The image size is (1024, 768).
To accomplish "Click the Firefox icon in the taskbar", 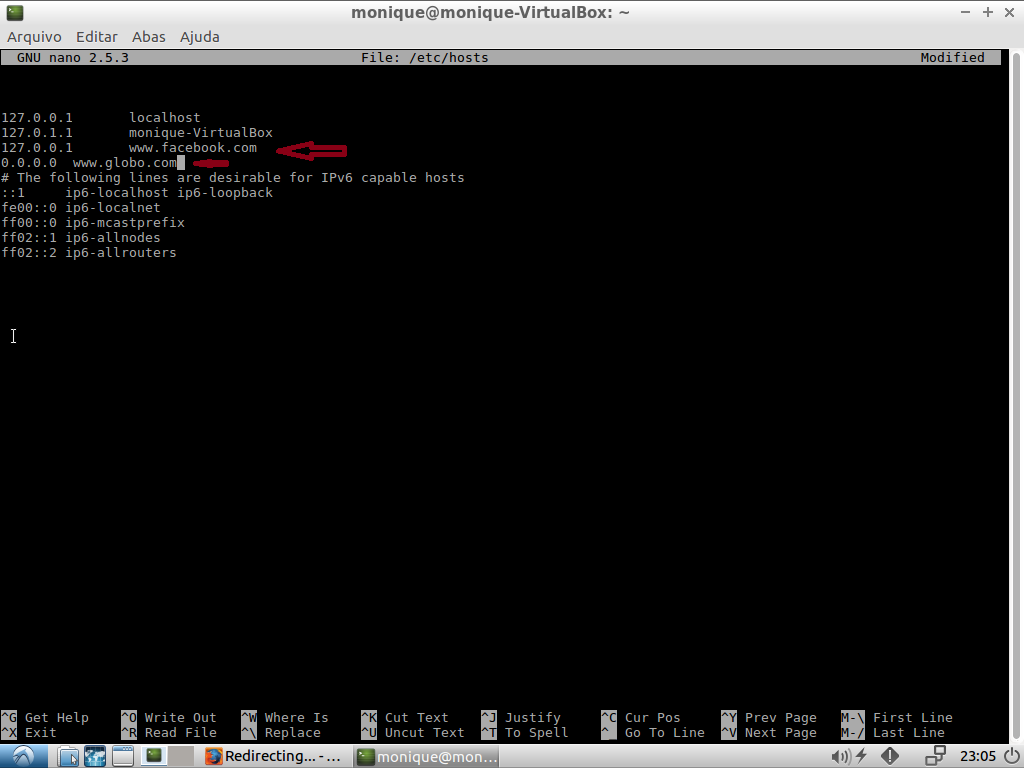I will pos(214,756).
